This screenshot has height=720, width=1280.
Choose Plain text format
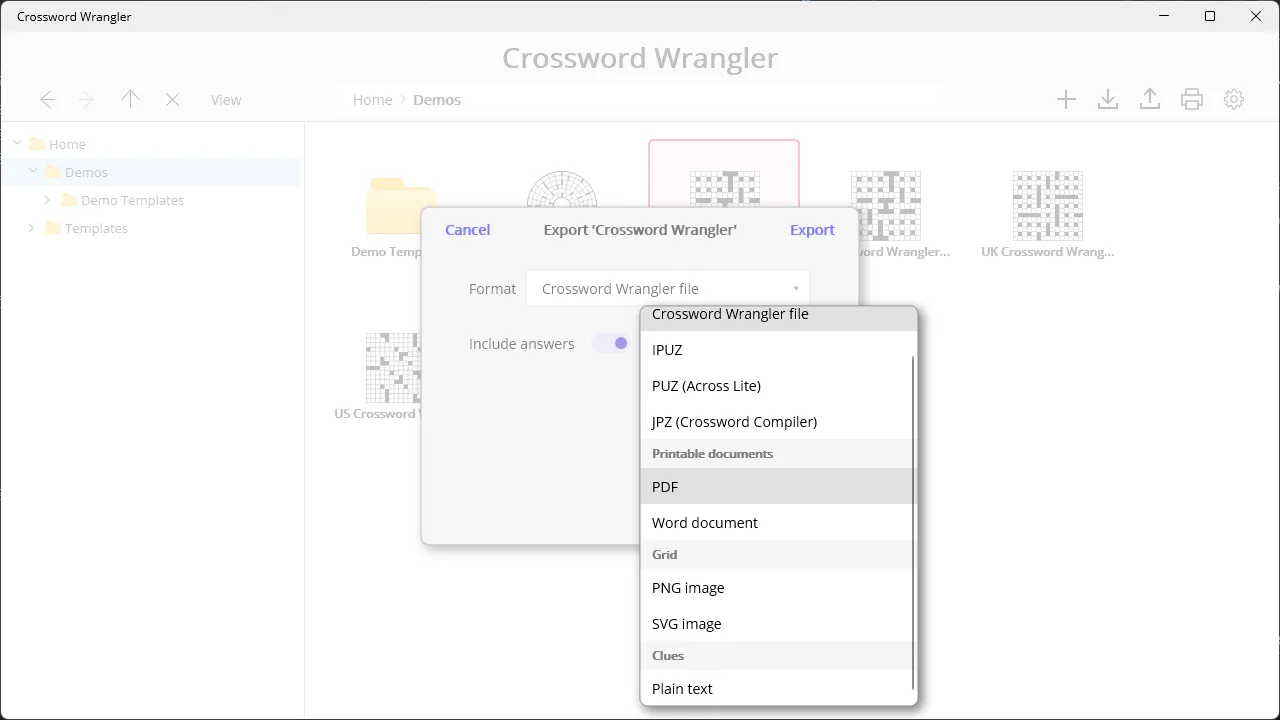[x=777, y=689]
